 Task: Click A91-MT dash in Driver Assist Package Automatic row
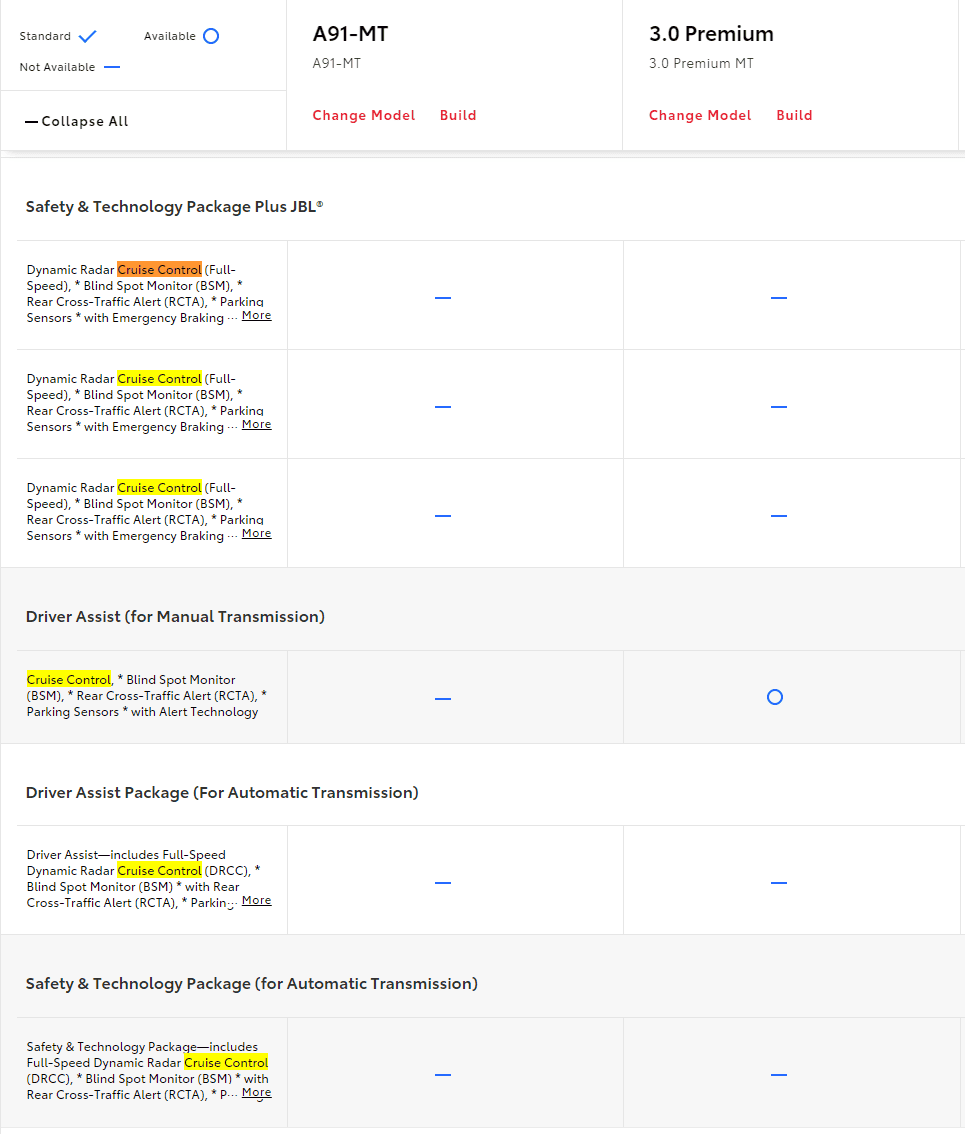443,883
